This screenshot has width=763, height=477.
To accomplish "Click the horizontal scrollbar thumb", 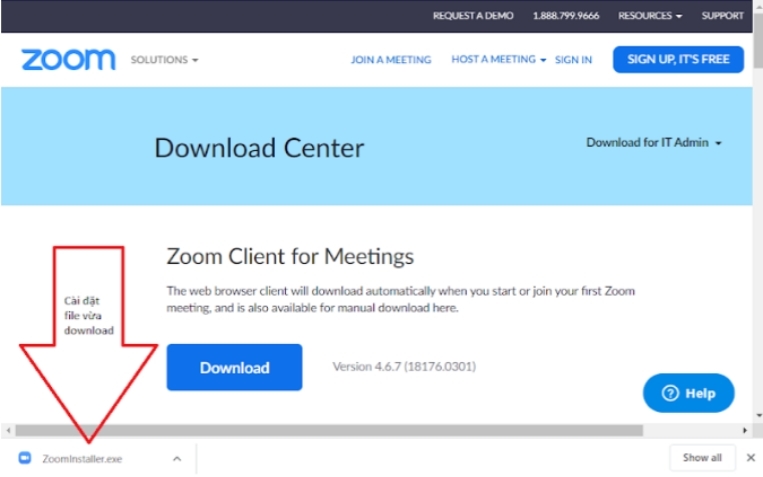I will (330, 431).
